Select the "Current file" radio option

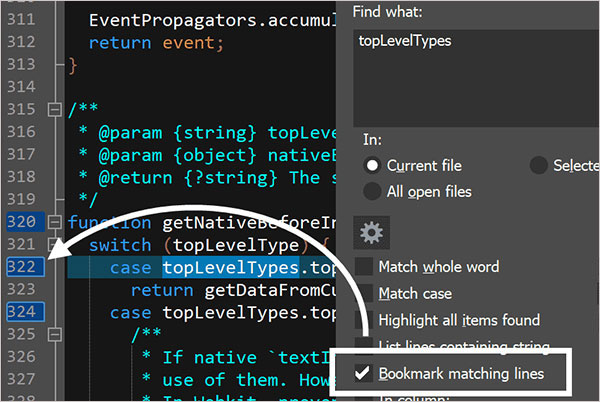[x=373, y=165]
